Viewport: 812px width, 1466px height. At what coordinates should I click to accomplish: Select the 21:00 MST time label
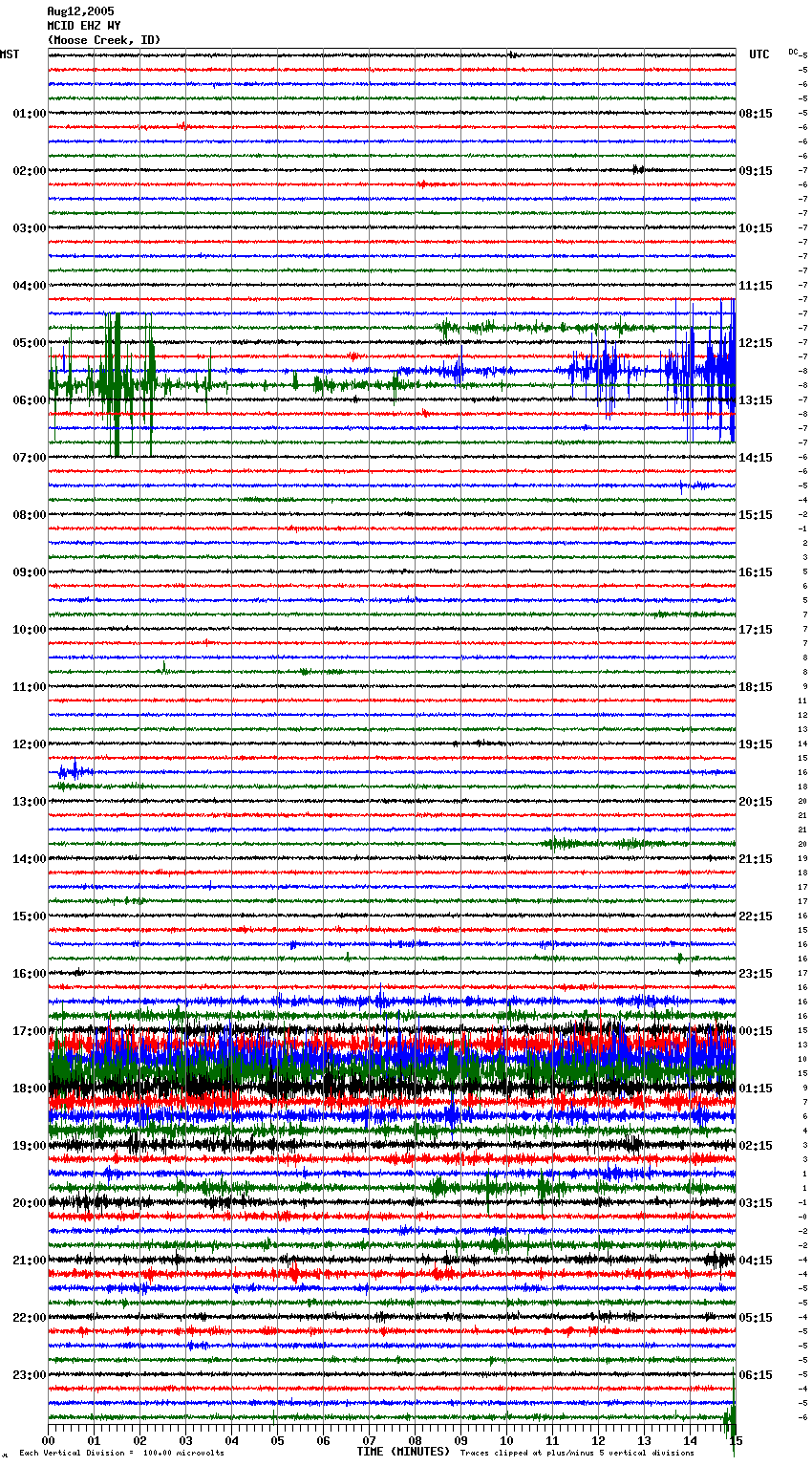[30, 1261]
